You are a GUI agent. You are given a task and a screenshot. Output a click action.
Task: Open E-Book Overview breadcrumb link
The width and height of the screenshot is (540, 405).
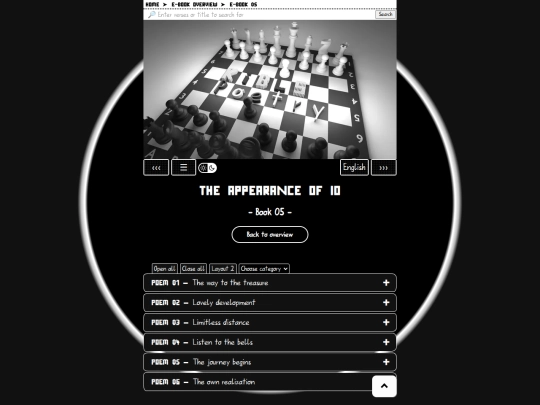pyautogui.click(x=195, y=4)
